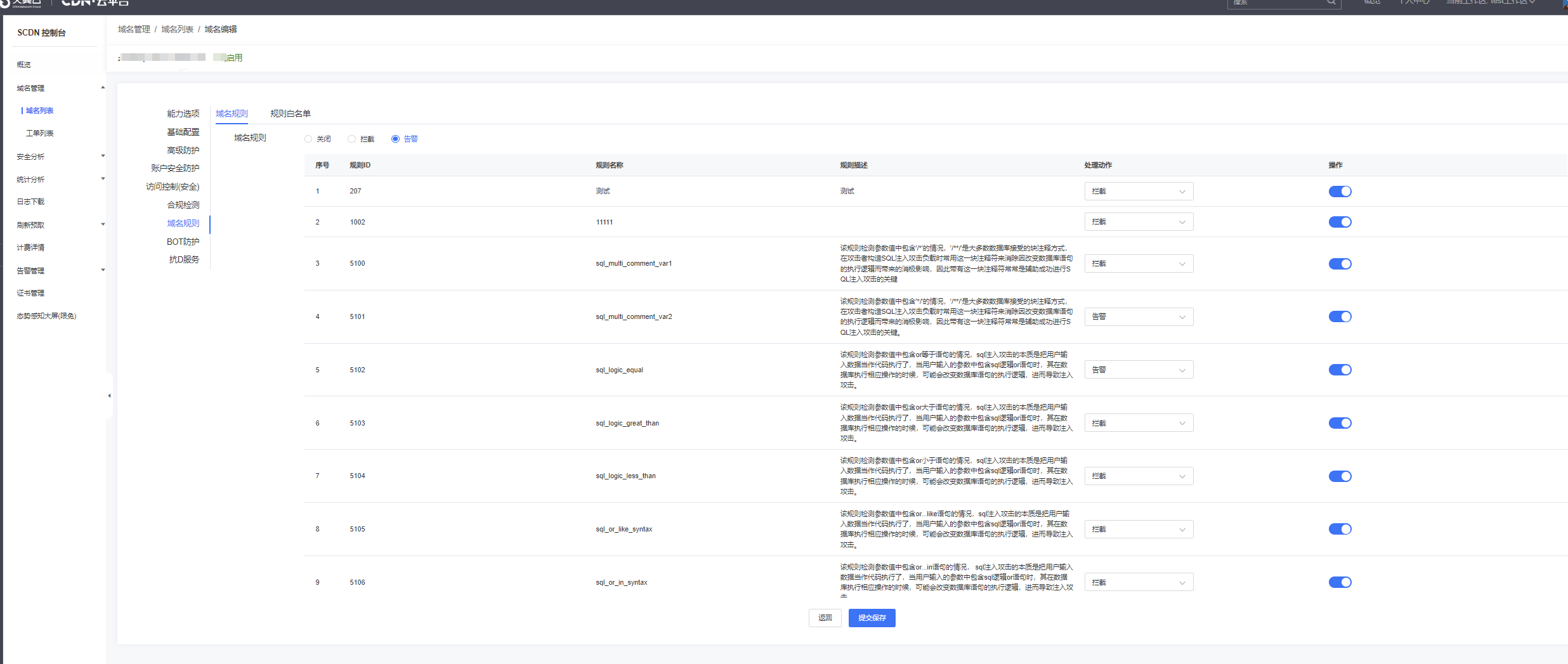Toggle the switch for rule 5105
This screenshot has height=664, width=1568.
coord(1340,529)
